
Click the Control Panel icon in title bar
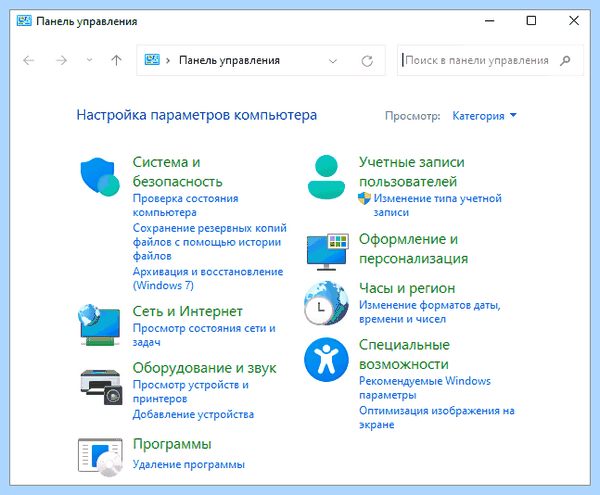[24, 20]
